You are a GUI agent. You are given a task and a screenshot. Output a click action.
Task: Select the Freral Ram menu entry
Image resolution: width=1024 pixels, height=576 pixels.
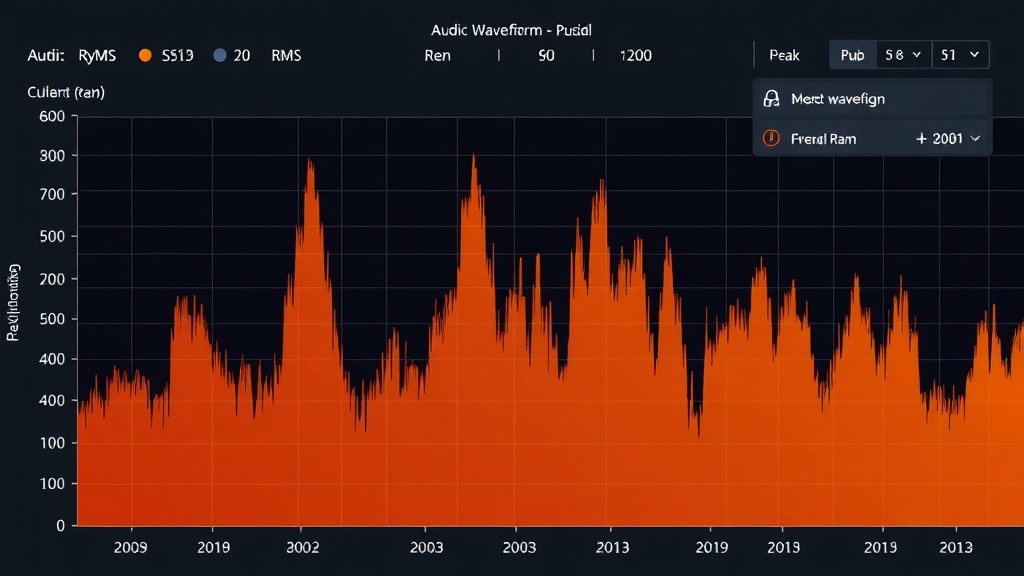(x=823, y=139)
